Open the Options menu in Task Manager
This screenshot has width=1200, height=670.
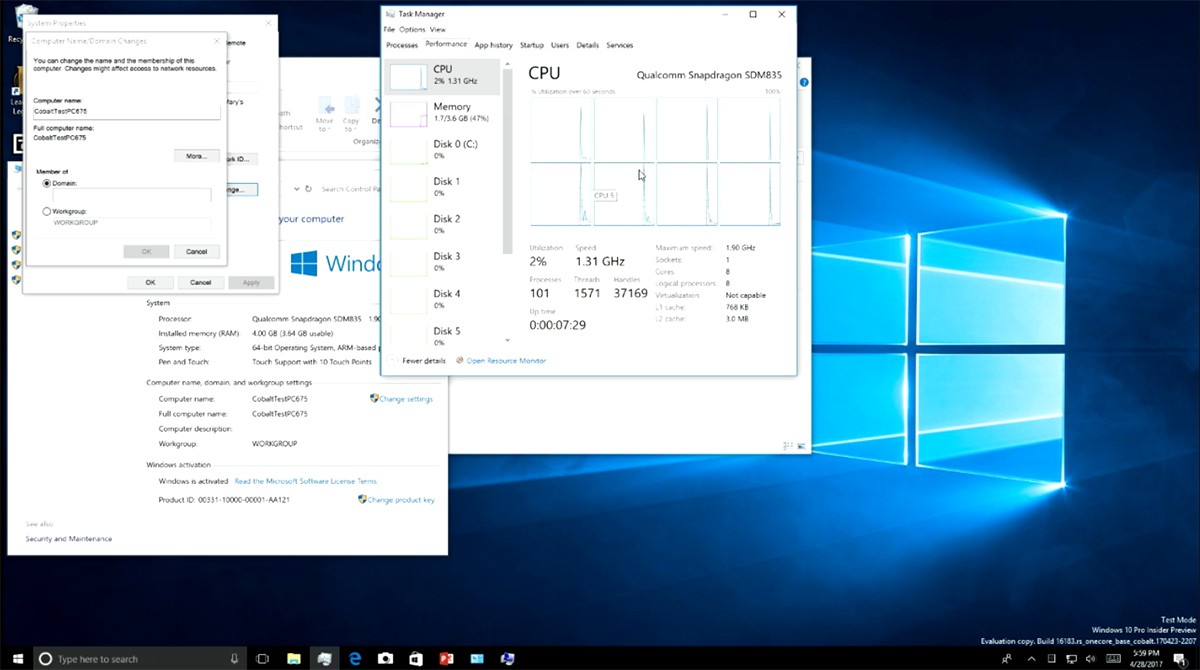point(412,30)
